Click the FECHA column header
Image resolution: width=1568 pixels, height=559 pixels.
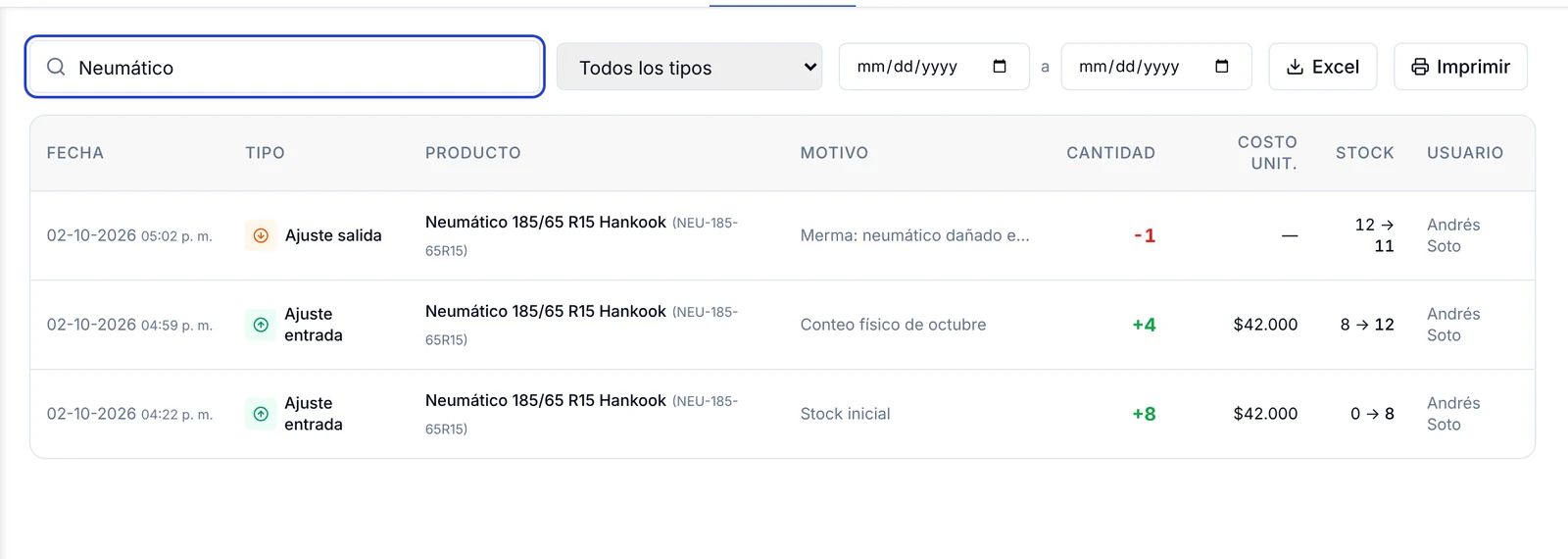coord(75,153)
